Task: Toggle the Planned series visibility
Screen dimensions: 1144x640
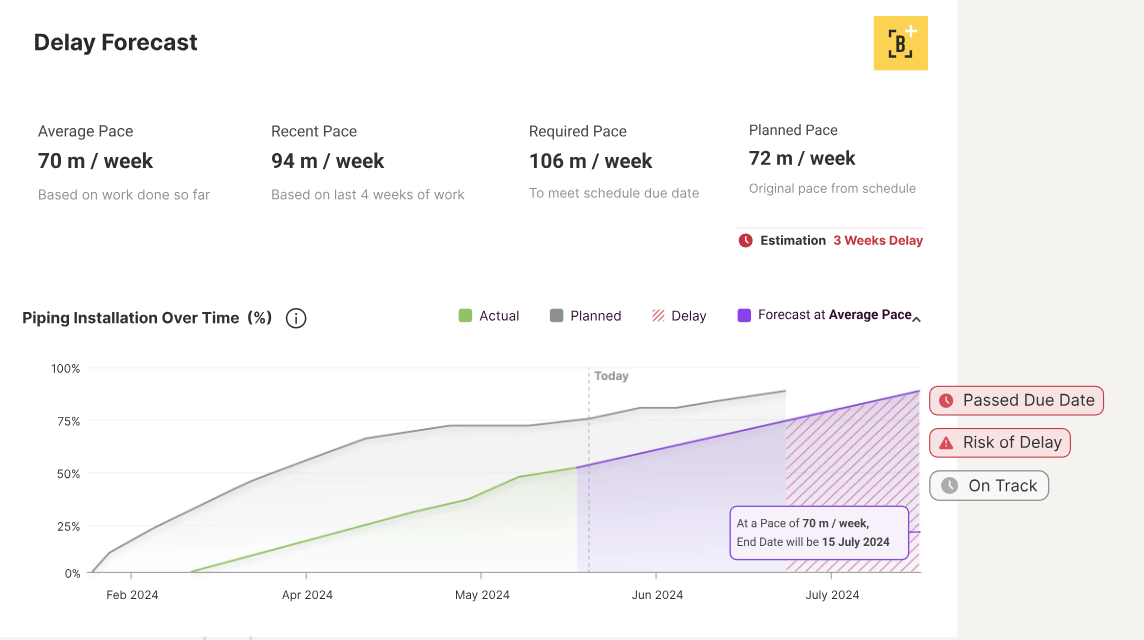Action: pyautogui.click(x=585, y=315)
